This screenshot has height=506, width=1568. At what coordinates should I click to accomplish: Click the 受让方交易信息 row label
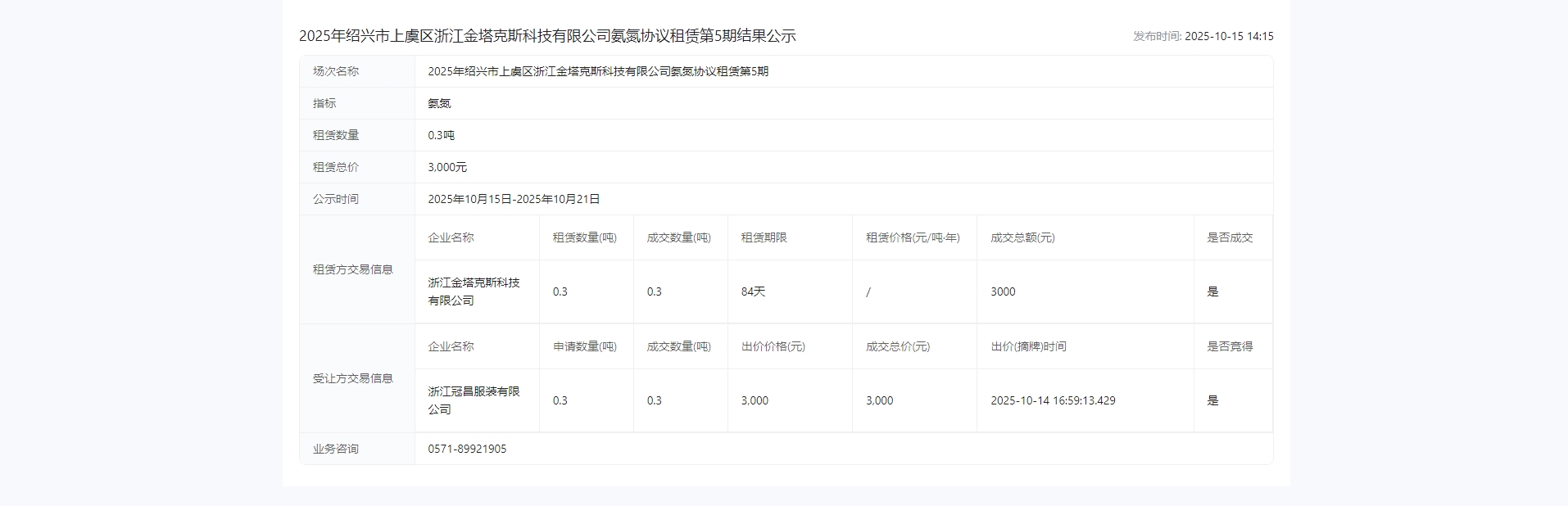[352, 378]
